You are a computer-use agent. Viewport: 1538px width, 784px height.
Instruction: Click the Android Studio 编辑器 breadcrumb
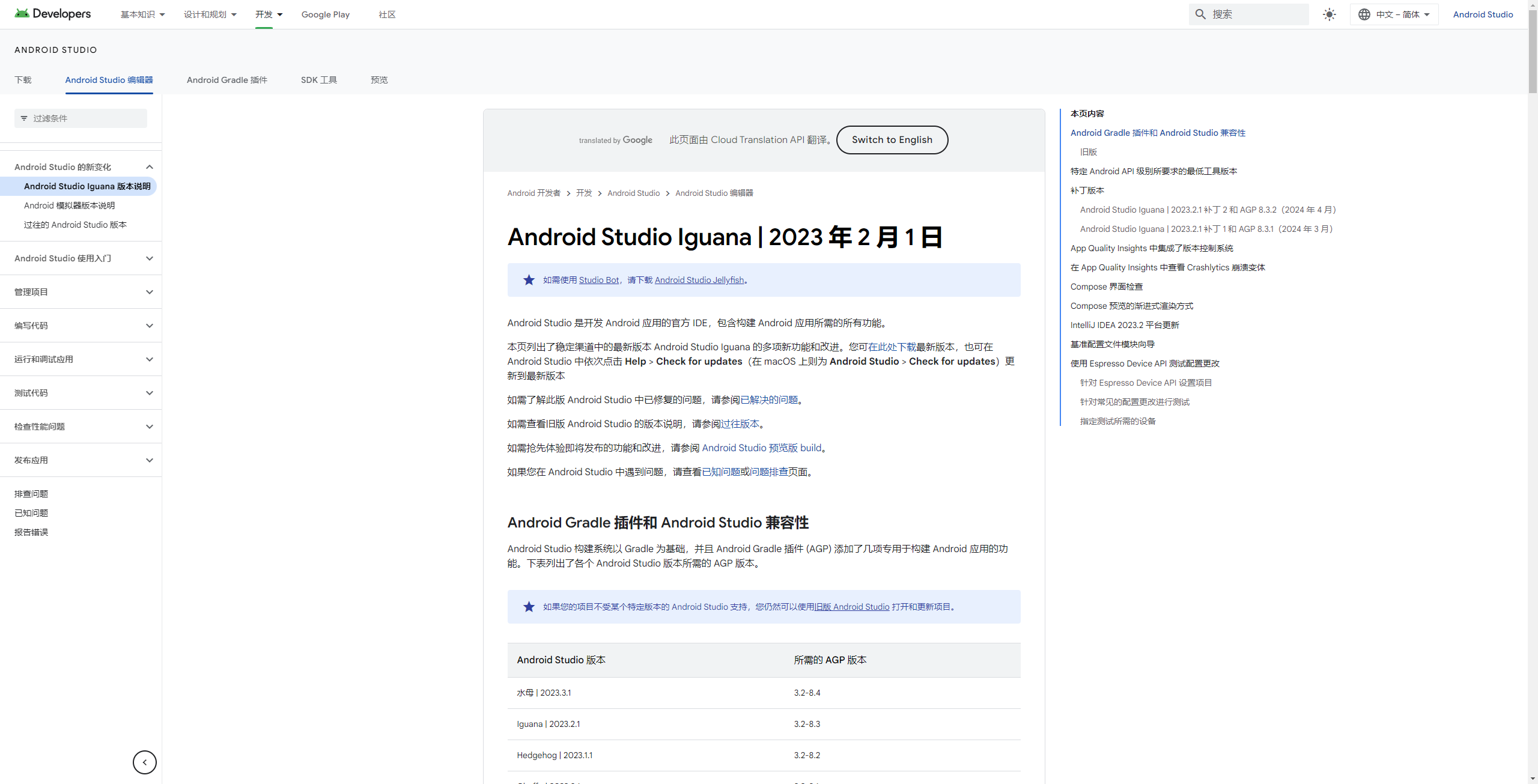(714, 193)
